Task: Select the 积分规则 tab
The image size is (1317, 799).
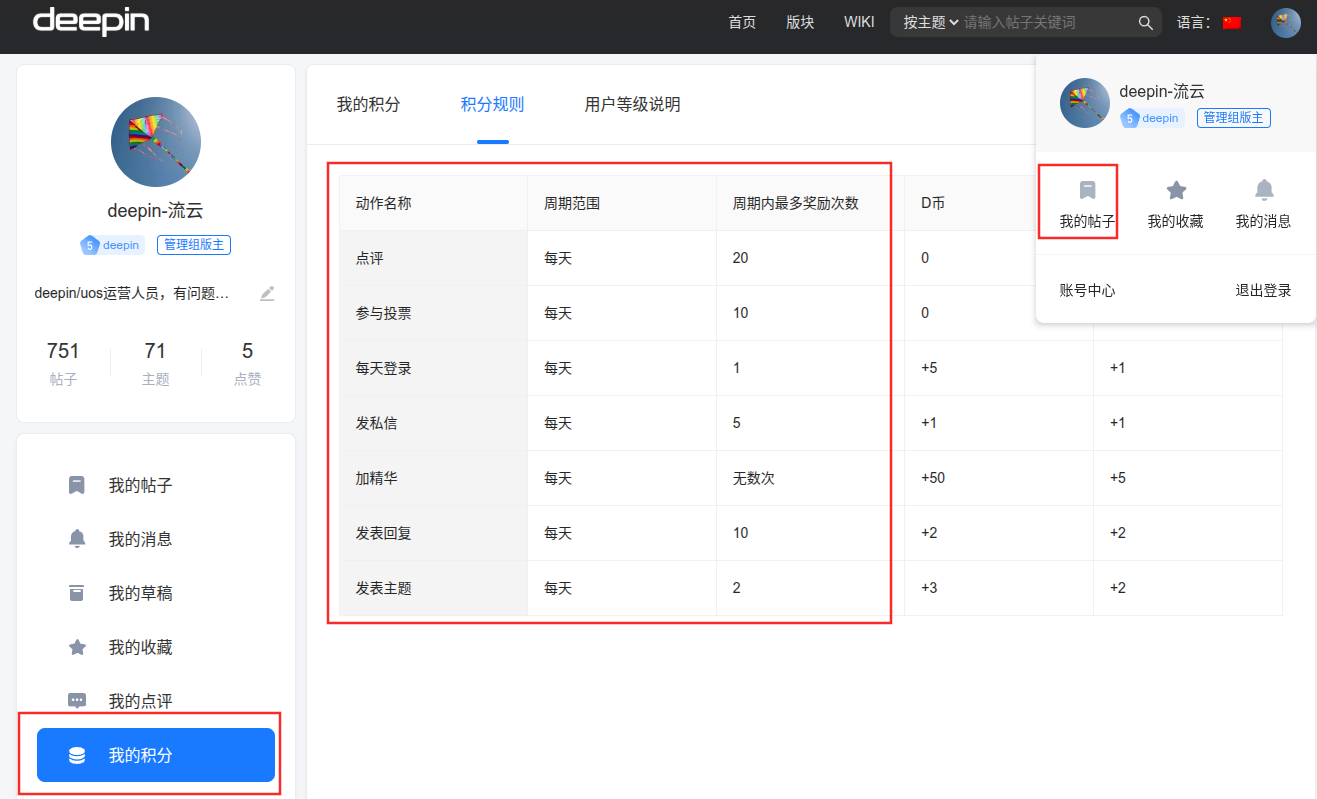Action: click(x=493, y=104)
